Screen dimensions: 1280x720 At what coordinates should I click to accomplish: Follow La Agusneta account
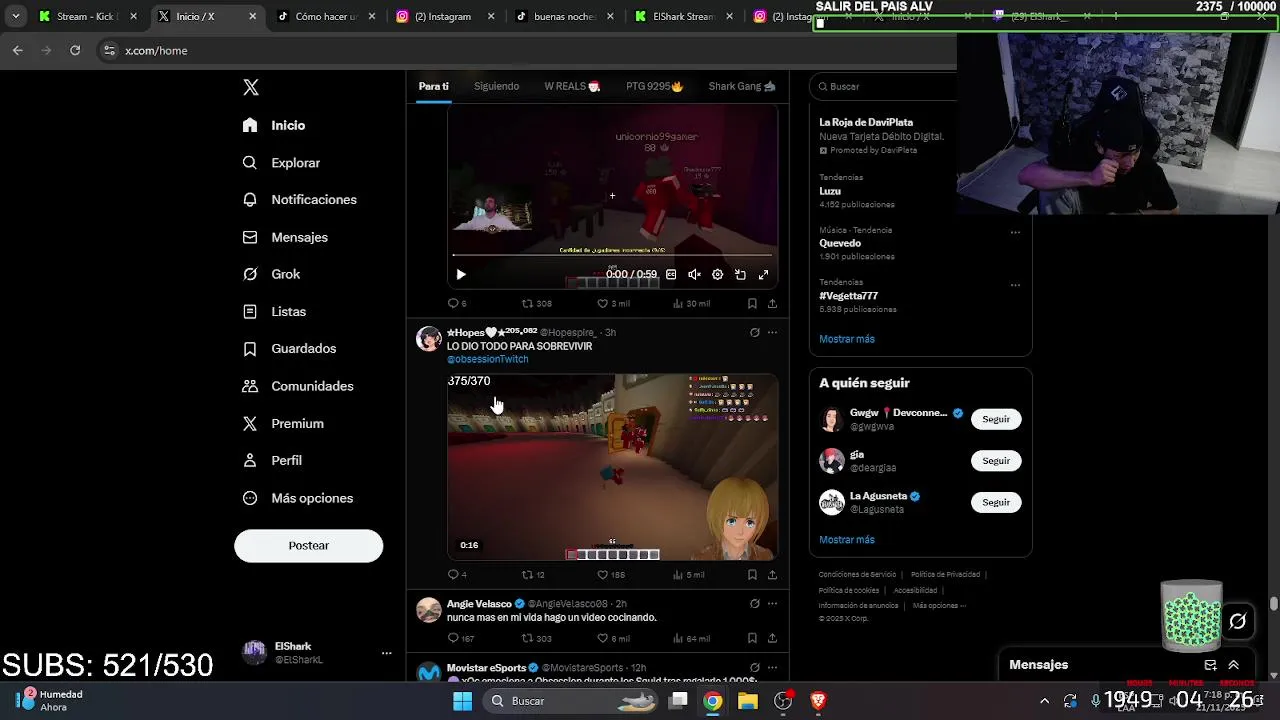coord(996,502)
